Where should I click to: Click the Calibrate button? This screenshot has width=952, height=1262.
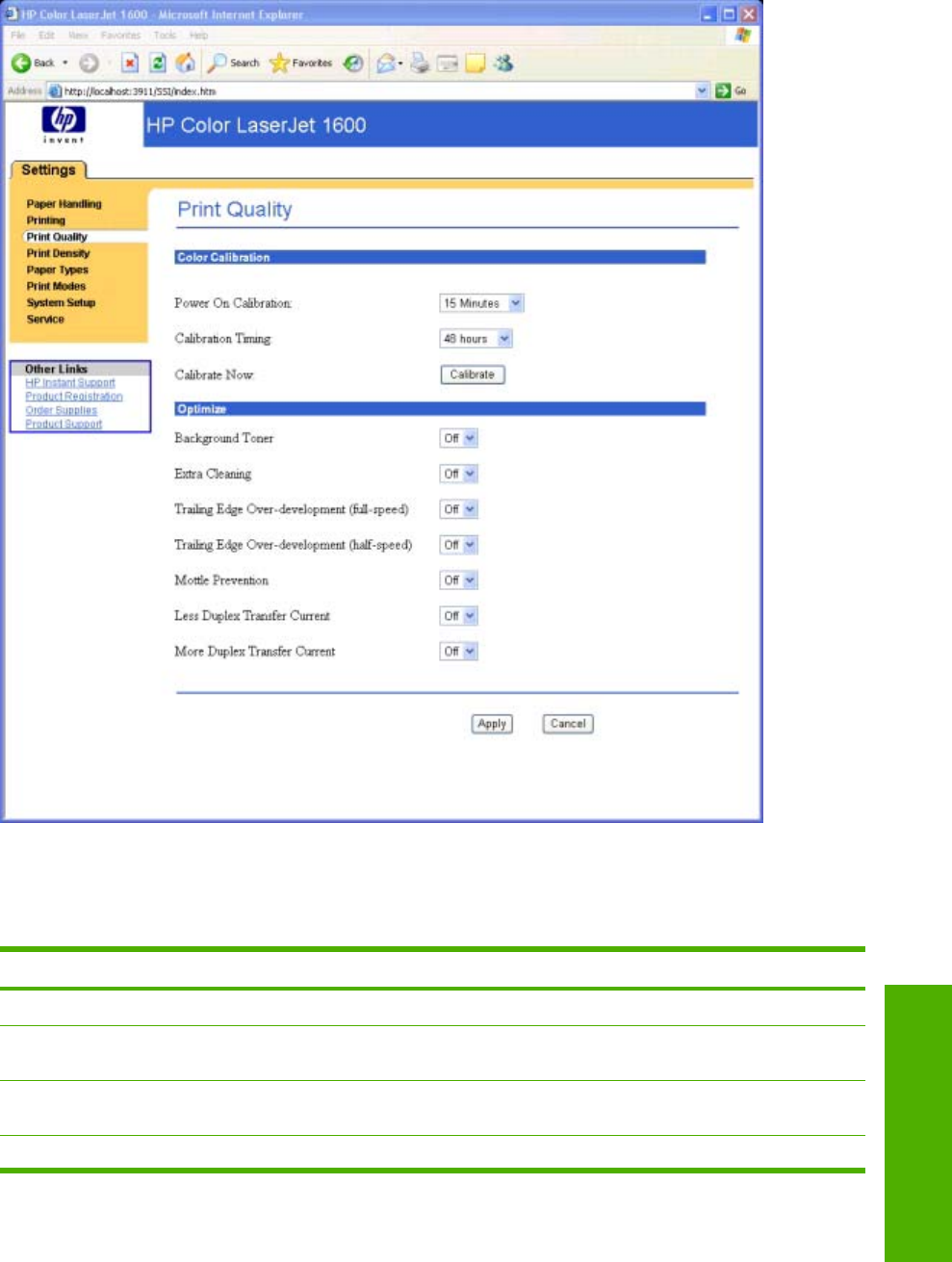(473, 374)
